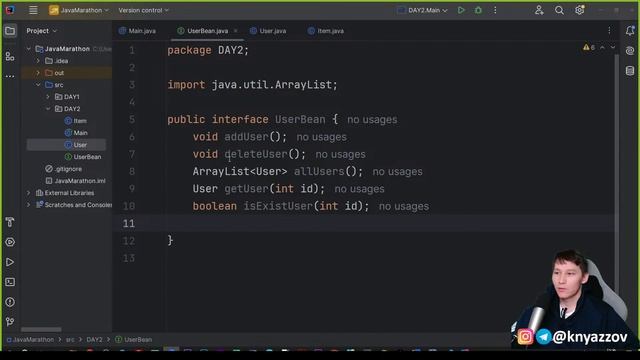Viewport: 640px width, 360px height.
Task: Open IDE settings gear
Action: (x=580, y=10)
